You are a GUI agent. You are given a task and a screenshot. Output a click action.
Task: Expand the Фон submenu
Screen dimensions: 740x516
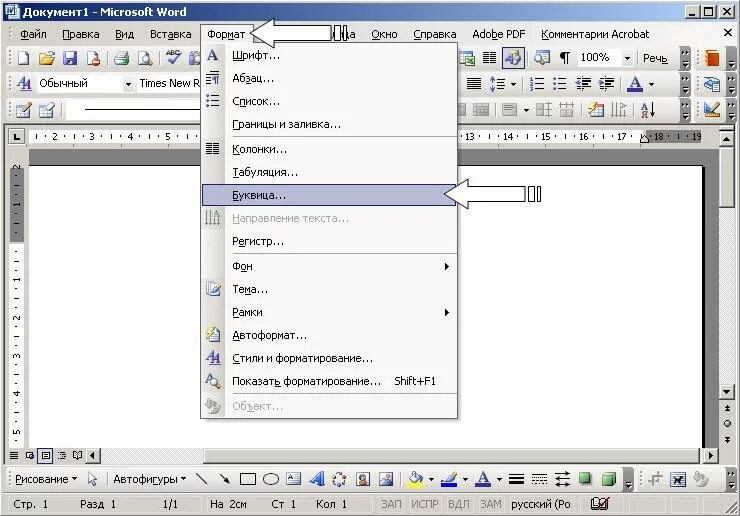point(329,266)
